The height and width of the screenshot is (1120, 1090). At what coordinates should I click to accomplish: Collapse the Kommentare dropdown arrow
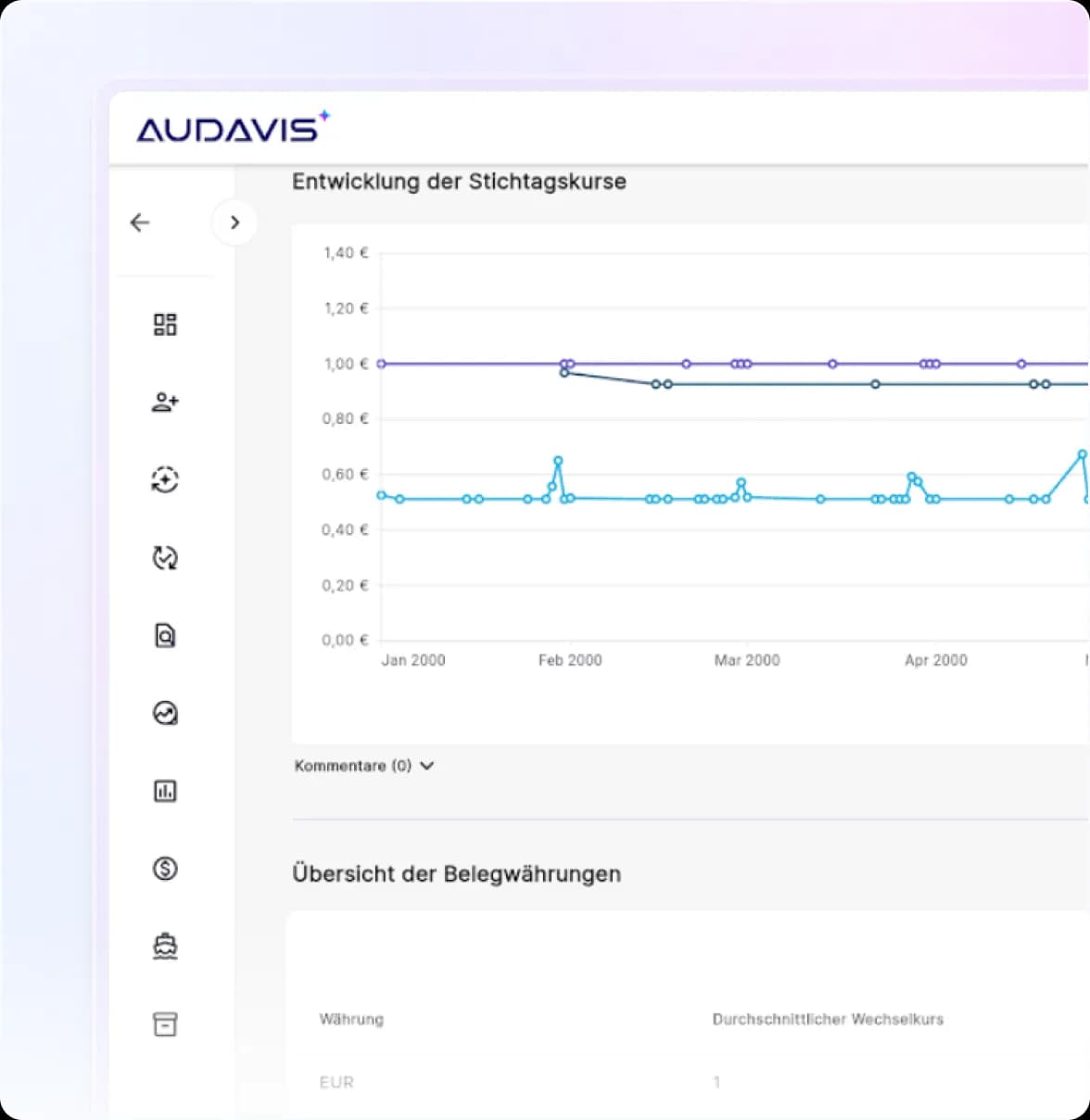[426, 766]
